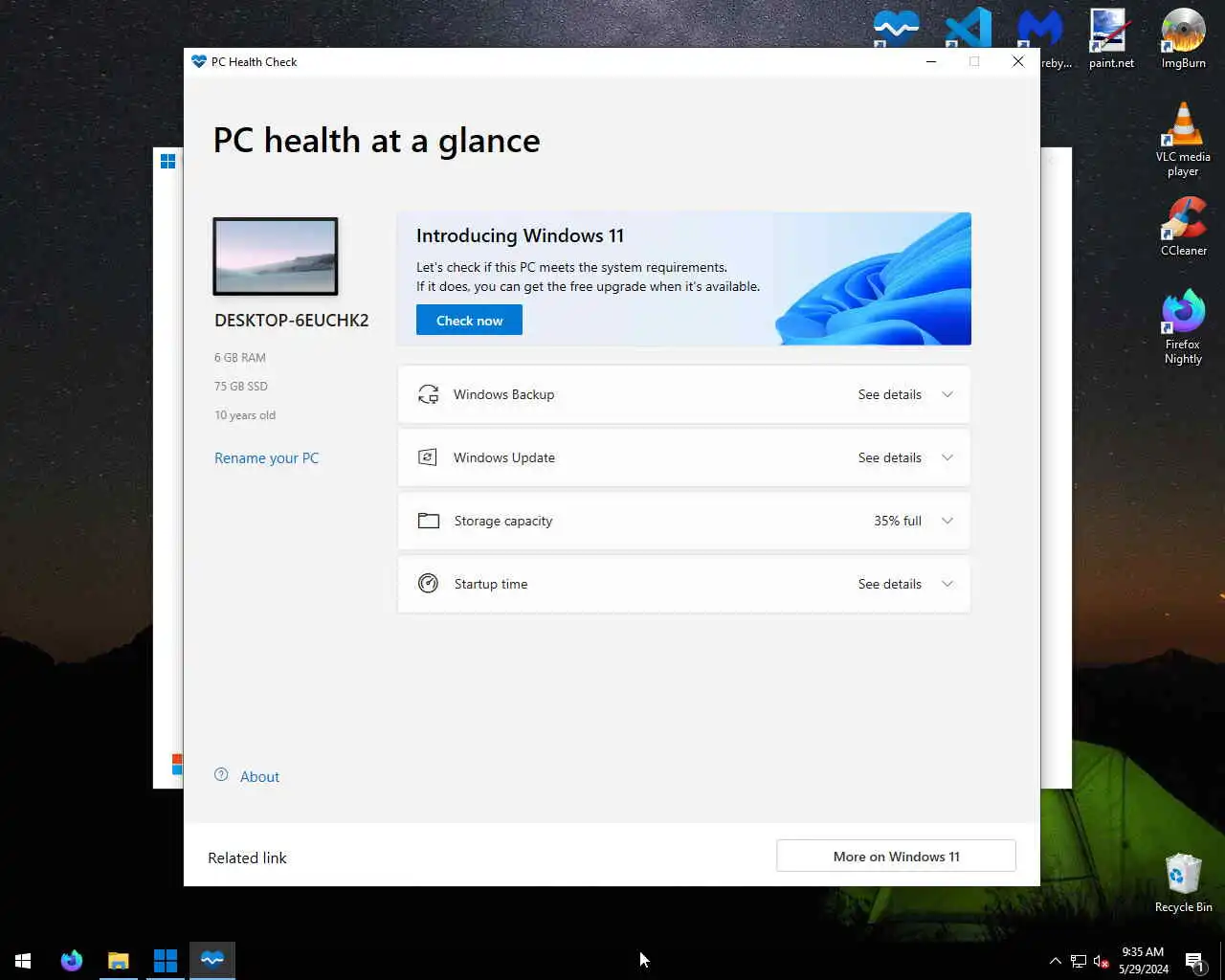Viewport: 1225px width, 980px height.
Task: Open the VLC media player desktop shortcut
Action: [x=1183, y=140]
